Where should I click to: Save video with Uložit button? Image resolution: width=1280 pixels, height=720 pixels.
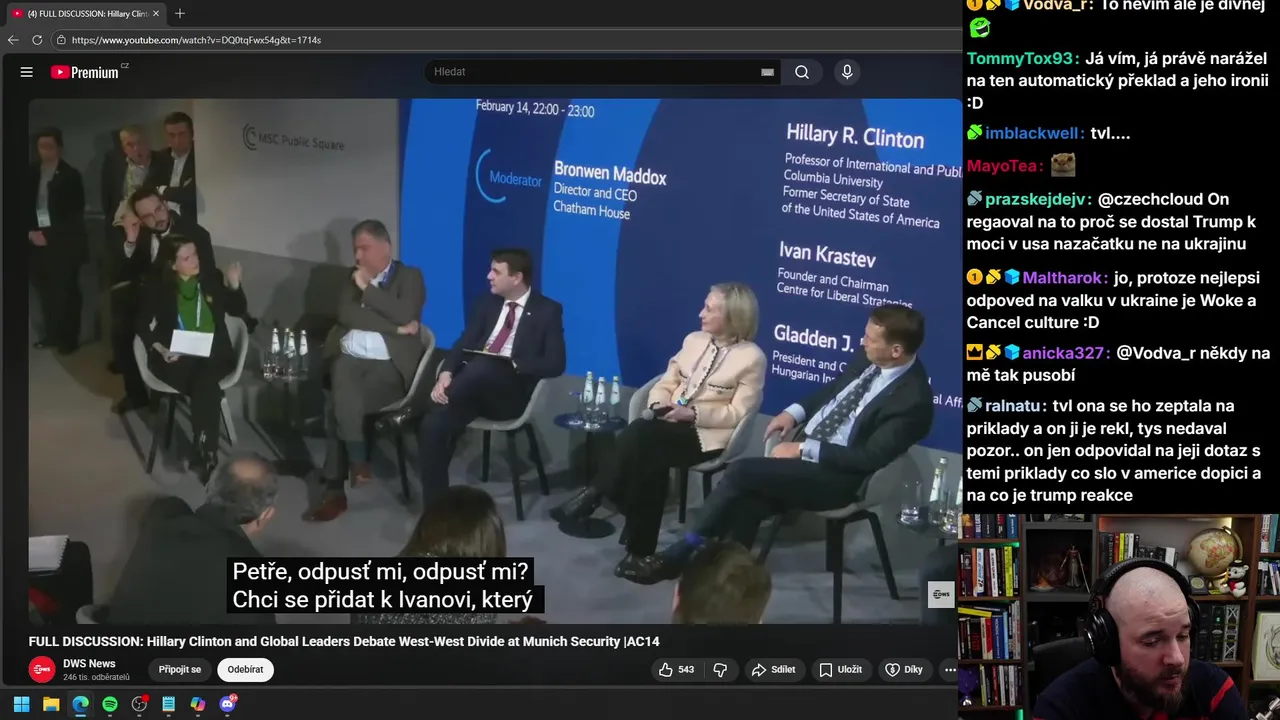(840, 669)
